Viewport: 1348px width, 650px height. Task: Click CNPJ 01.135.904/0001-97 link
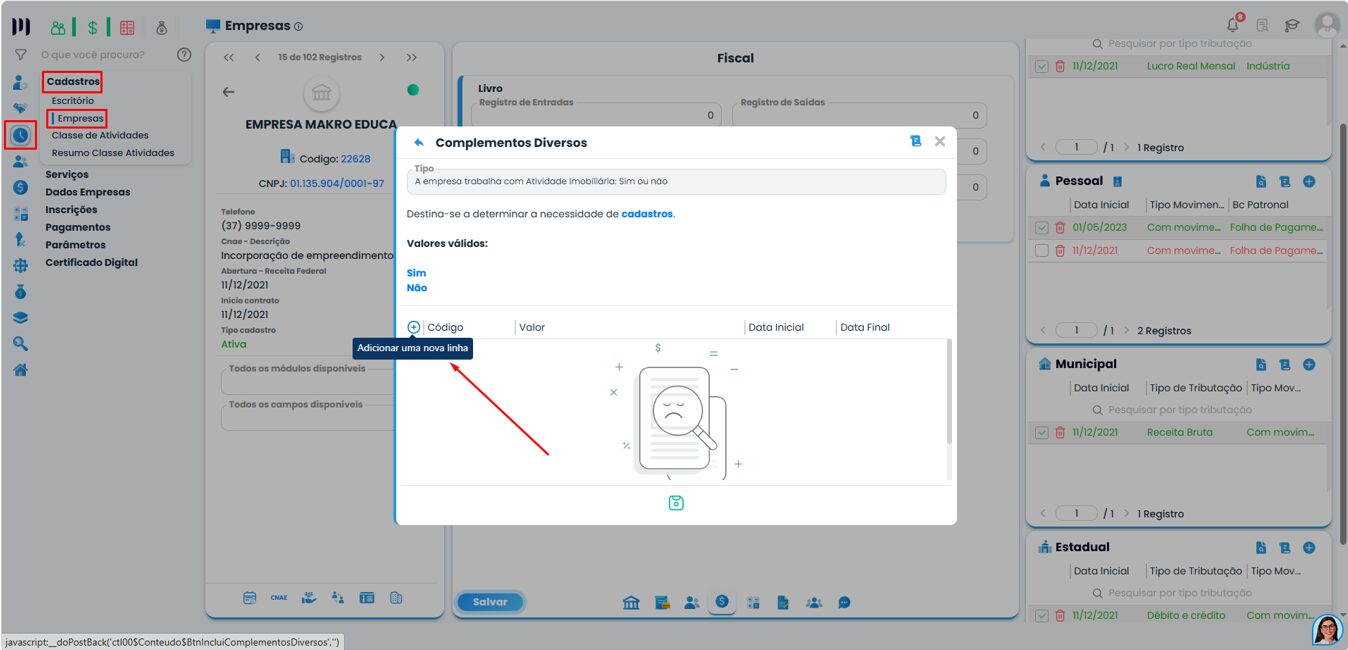[337, 184]
